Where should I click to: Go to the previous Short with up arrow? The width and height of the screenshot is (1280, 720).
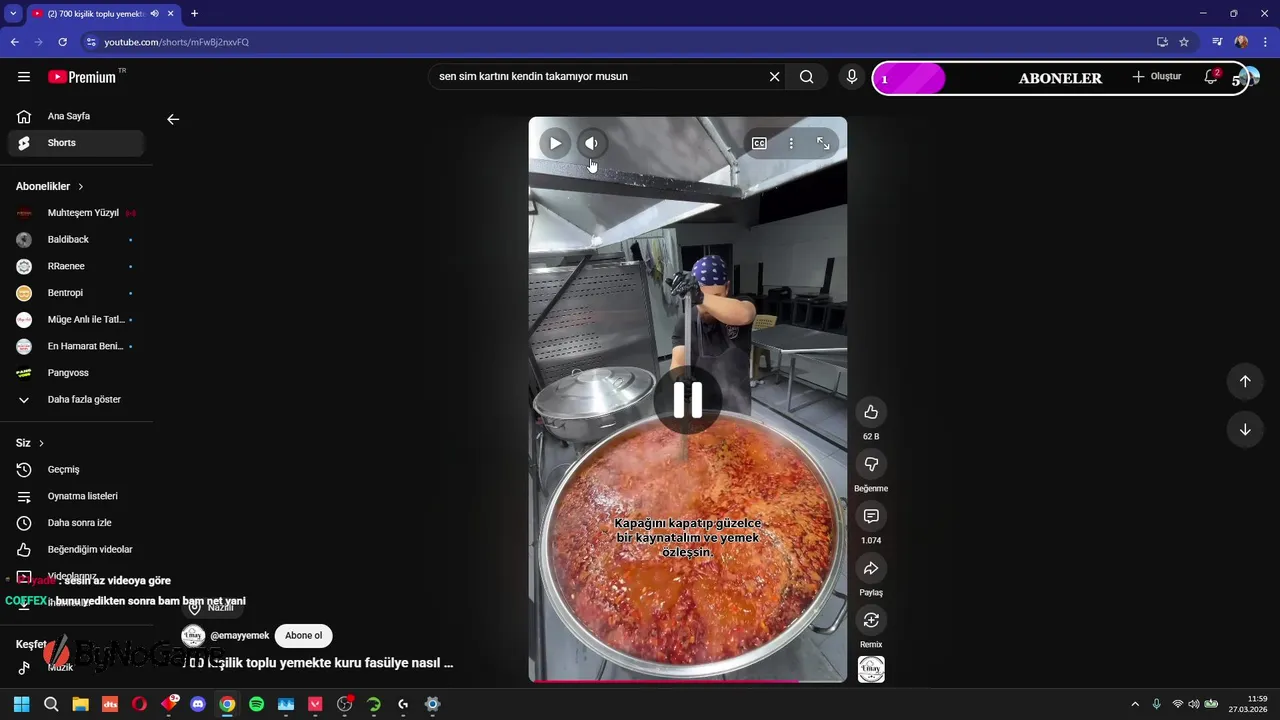pos(1245,381)
